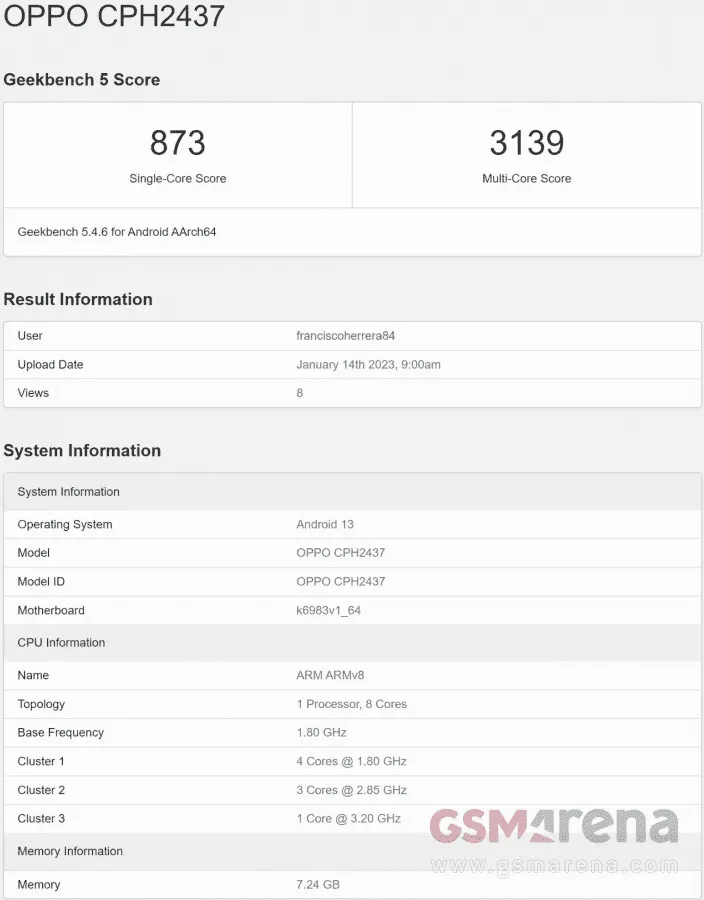Click the GSMArena watermark logo
Viewport: 704px width, 900px height.
pos(554,826)
